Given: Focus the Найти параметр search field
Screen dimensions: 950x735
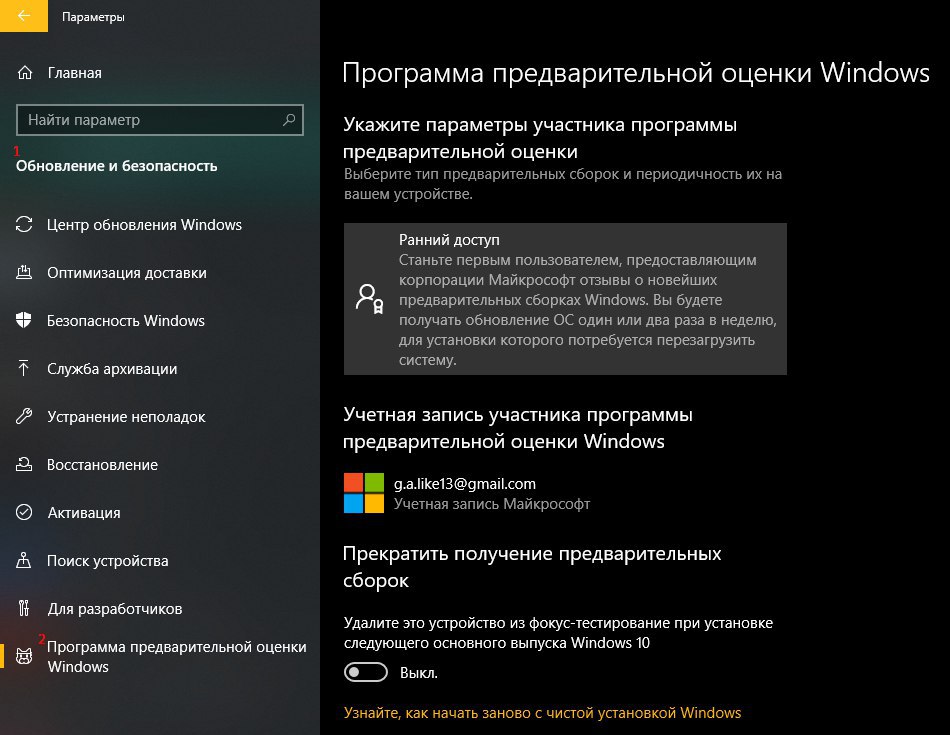Looking at the screenshot, I should click(160, 120).
